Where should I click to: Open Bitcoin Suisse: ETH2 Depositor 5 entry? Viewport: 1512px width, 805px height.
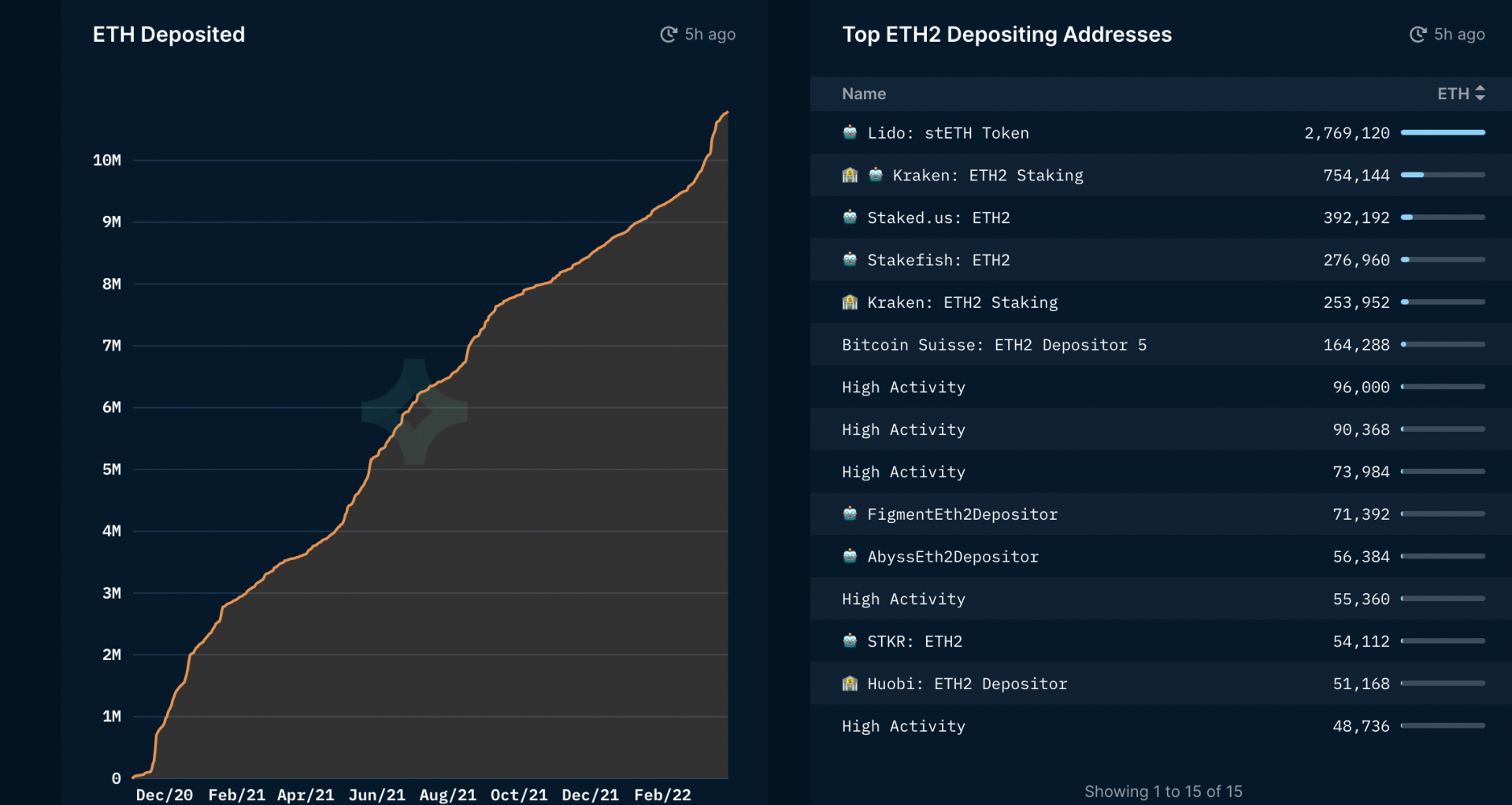[x=994, y=345]
